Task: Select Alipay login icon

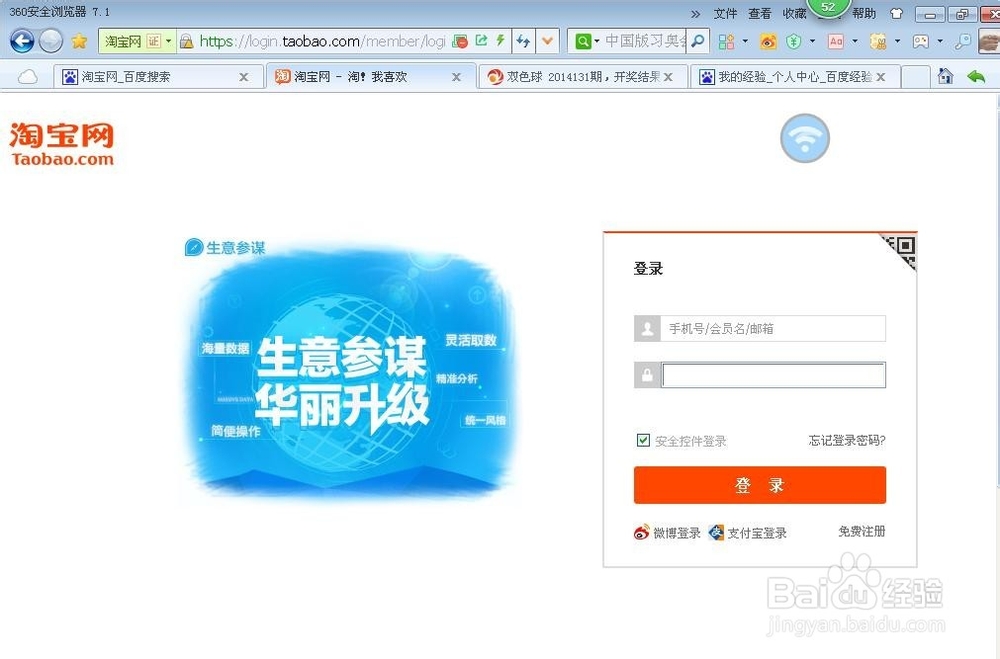Action: (x=716, y=532)
